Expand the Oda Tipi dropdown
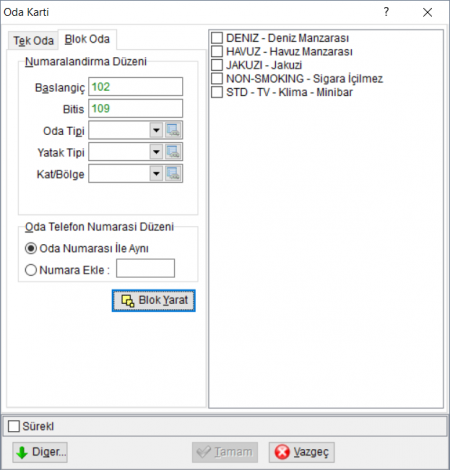This screenshot has width=450, height=470. pos(156,130)
